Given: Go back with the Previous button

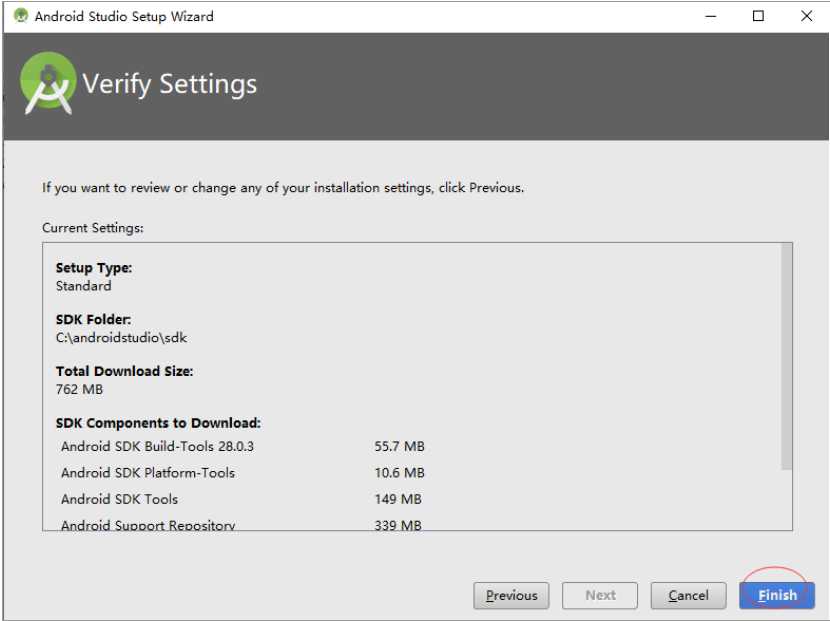Looking at the screenshot, I should (511, 596).
